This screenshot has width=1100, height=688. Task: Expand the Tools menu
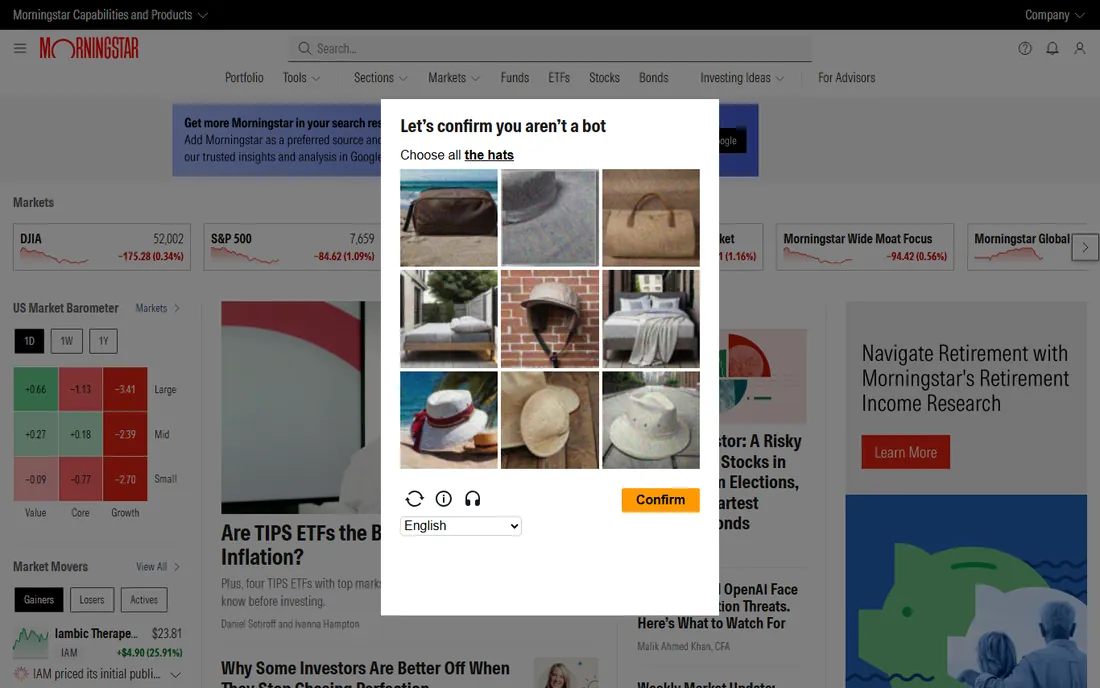(302, 78)
